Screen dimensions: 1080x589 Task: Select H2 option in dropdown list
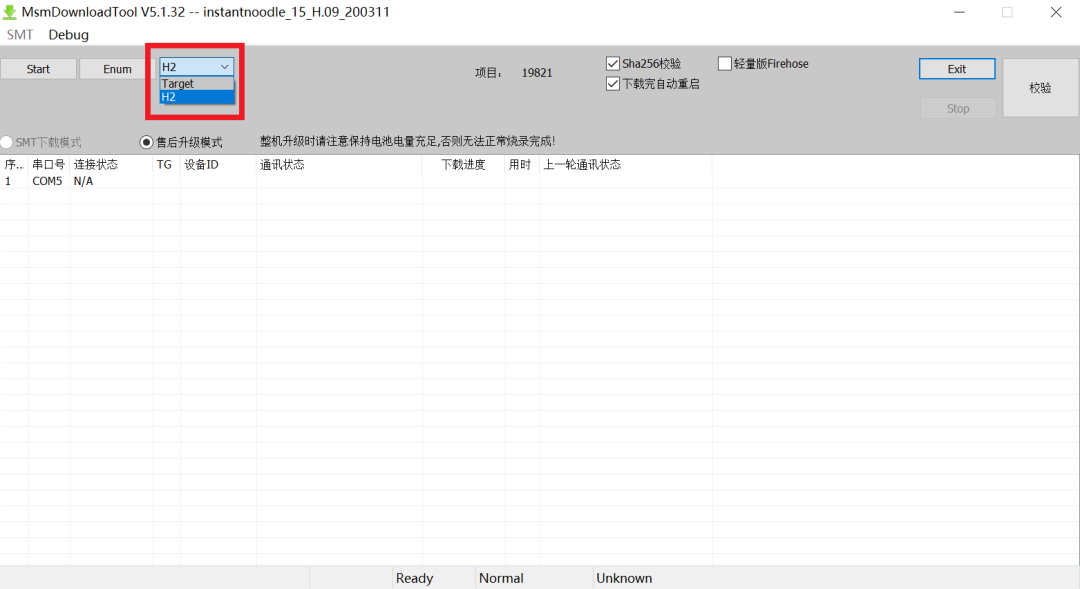tap(196, 97)
